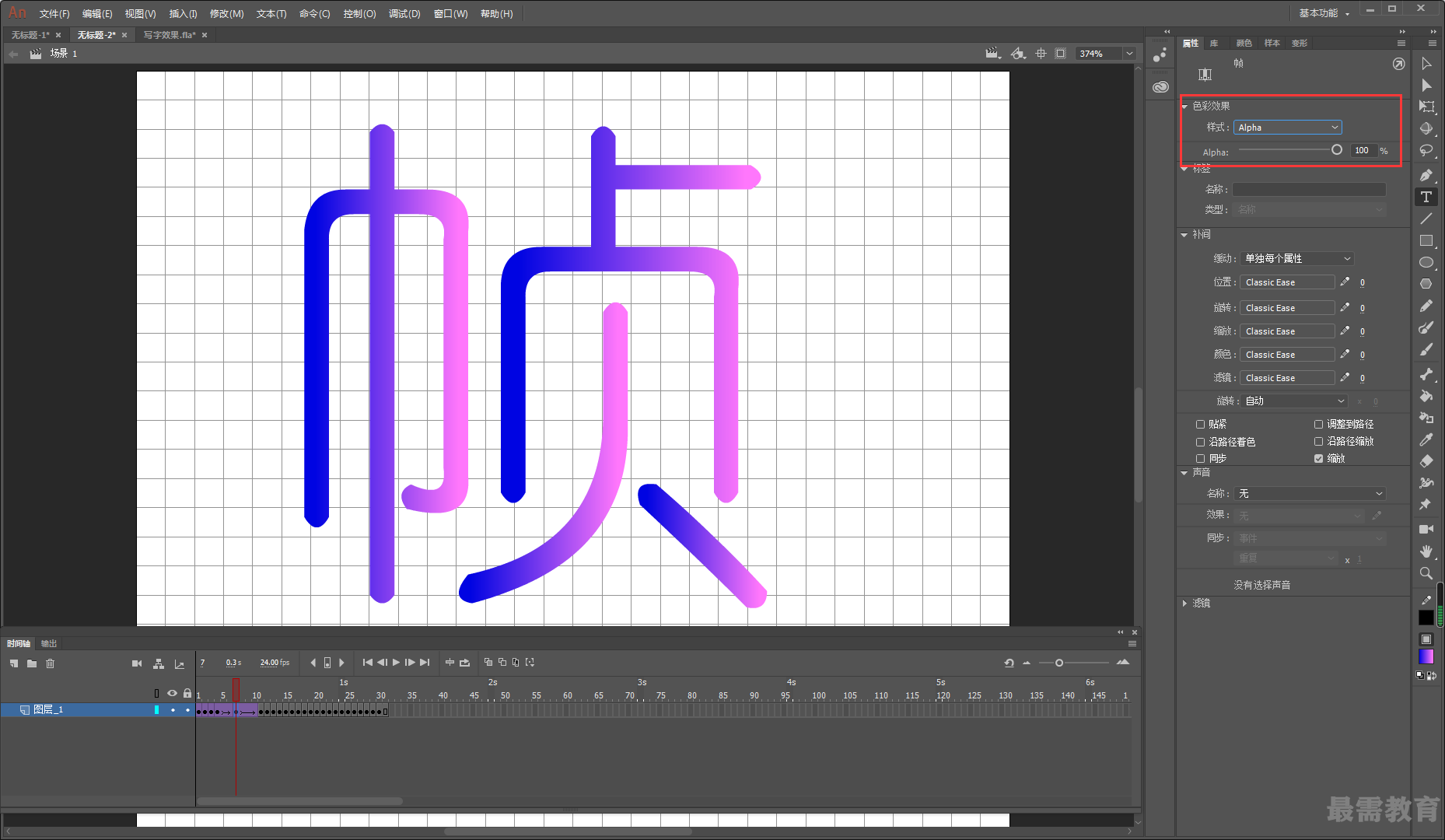Select the PolyStar tool
This screenshot has width=1445, height=840.
click(1426, 284)
